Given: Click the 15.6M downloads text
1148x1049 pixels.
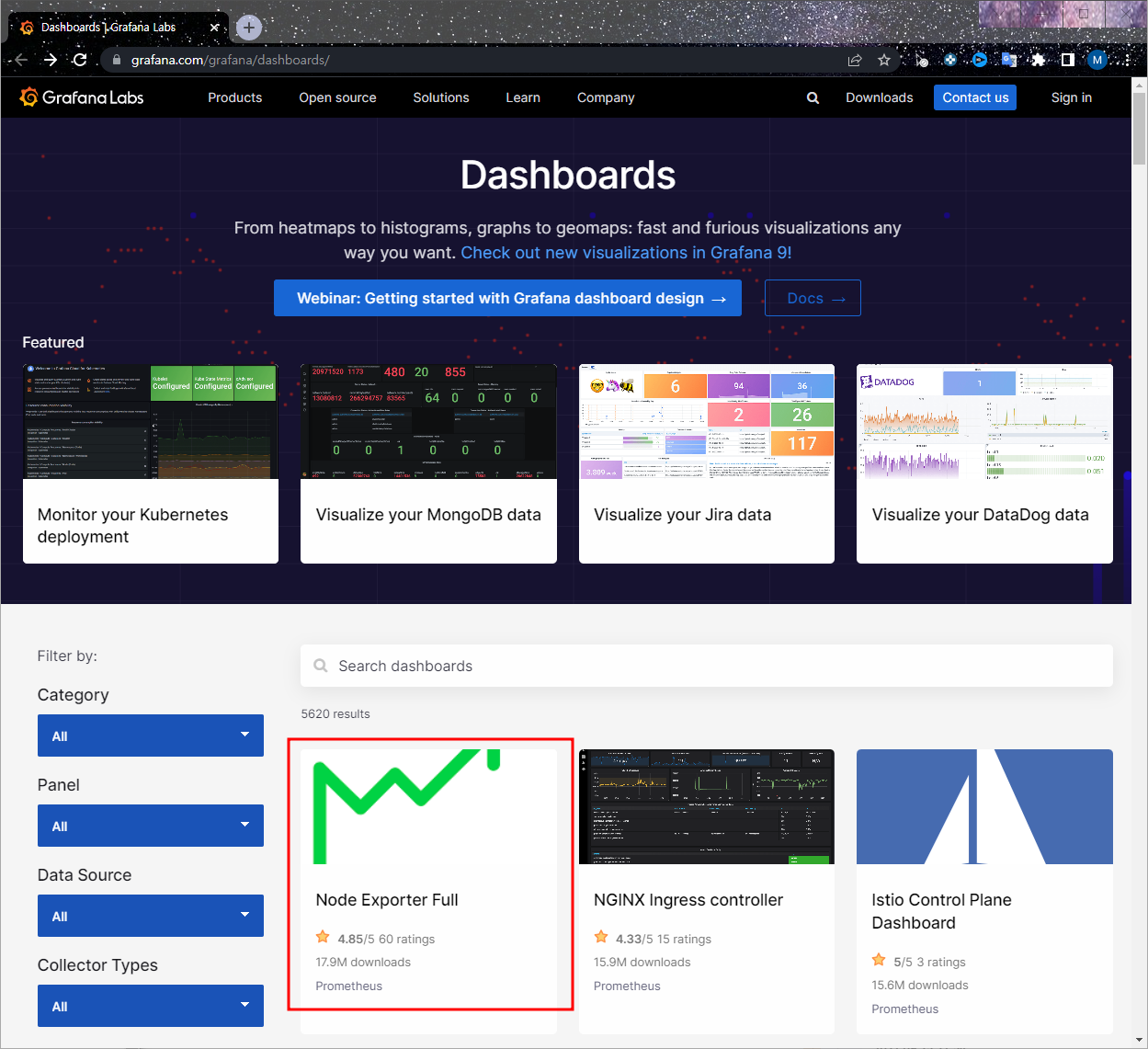Looking at the screenshot, I should (920, 985).
